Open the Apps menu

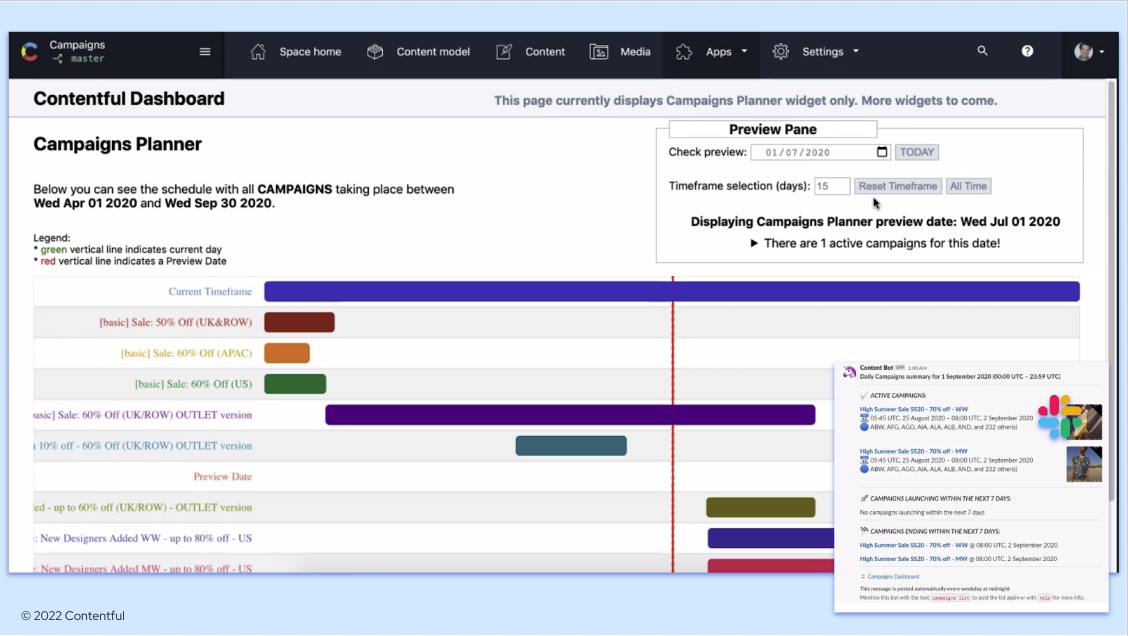tap(718, 52)
